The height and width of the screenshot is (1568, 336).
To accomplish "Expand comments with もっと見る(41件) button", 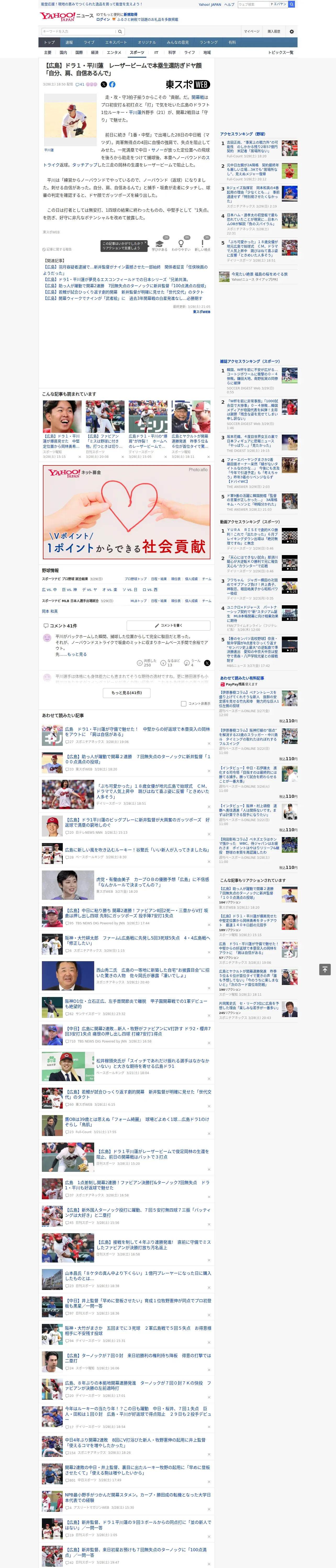I will click(127, 693).
